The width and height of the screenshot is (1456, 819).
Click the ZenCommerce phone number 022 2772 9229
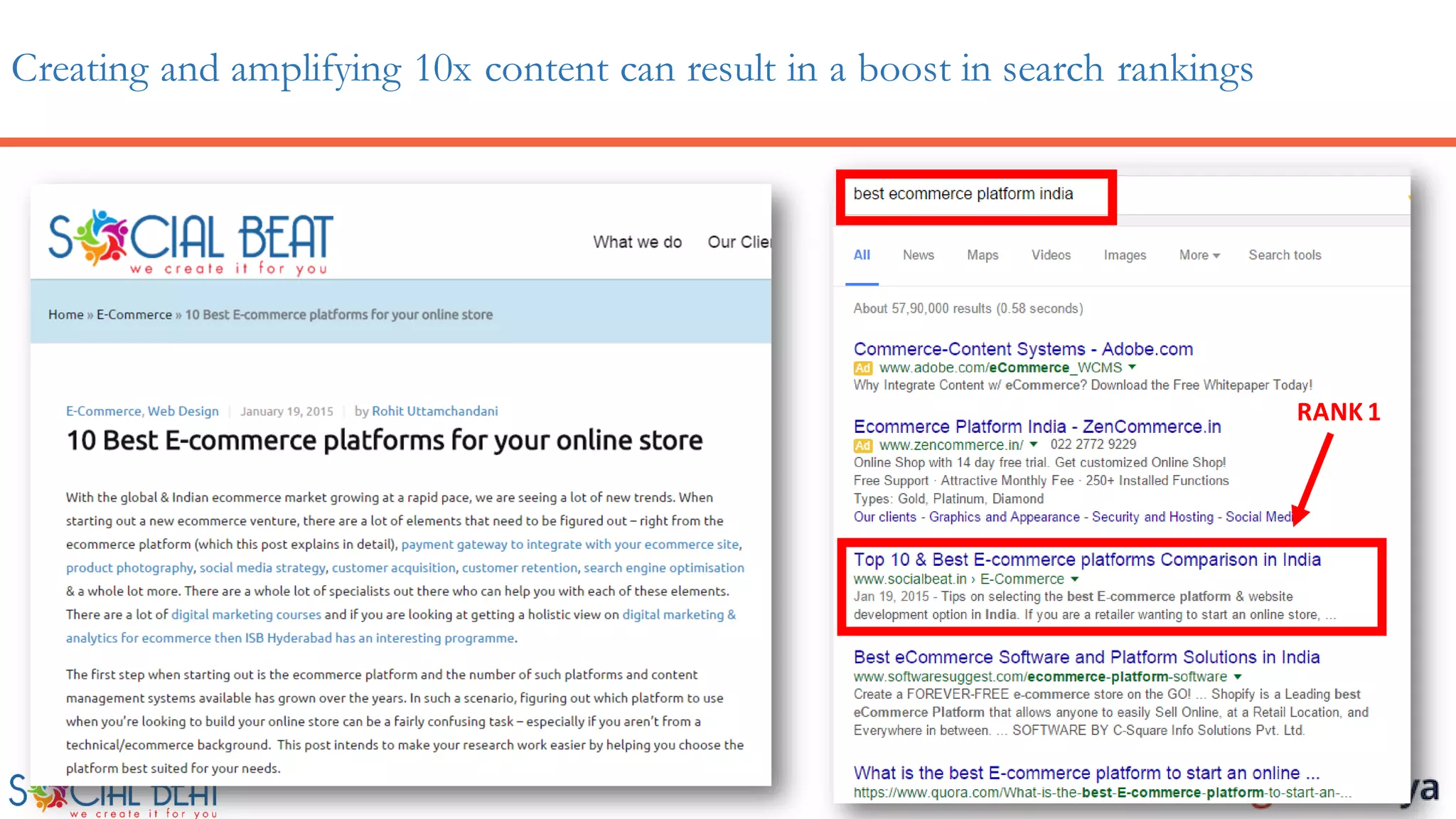[x=1093, y=444]
